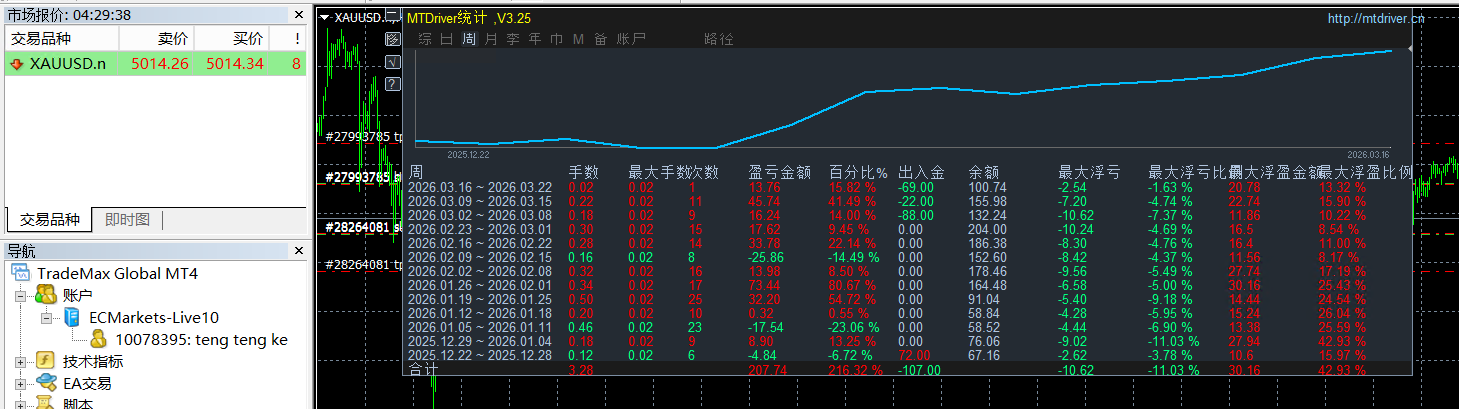Image resolution: width=1459 pixels, height=409 pixels.
Task: Click the ECMarkets-Live10 server icon
Action: [71, 318]
